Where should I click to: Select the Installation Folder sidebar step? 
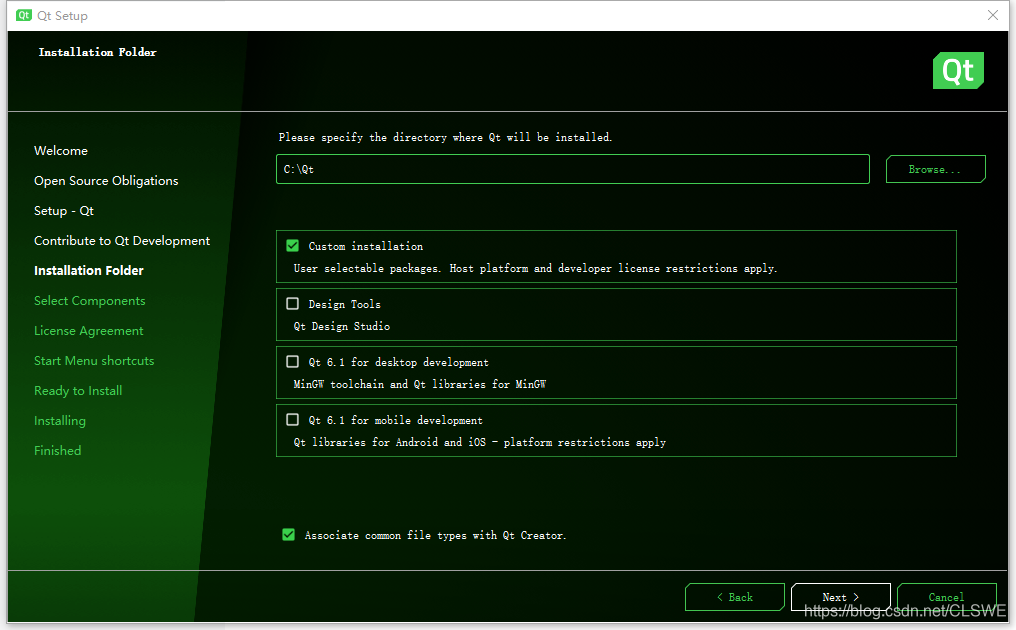89,270
